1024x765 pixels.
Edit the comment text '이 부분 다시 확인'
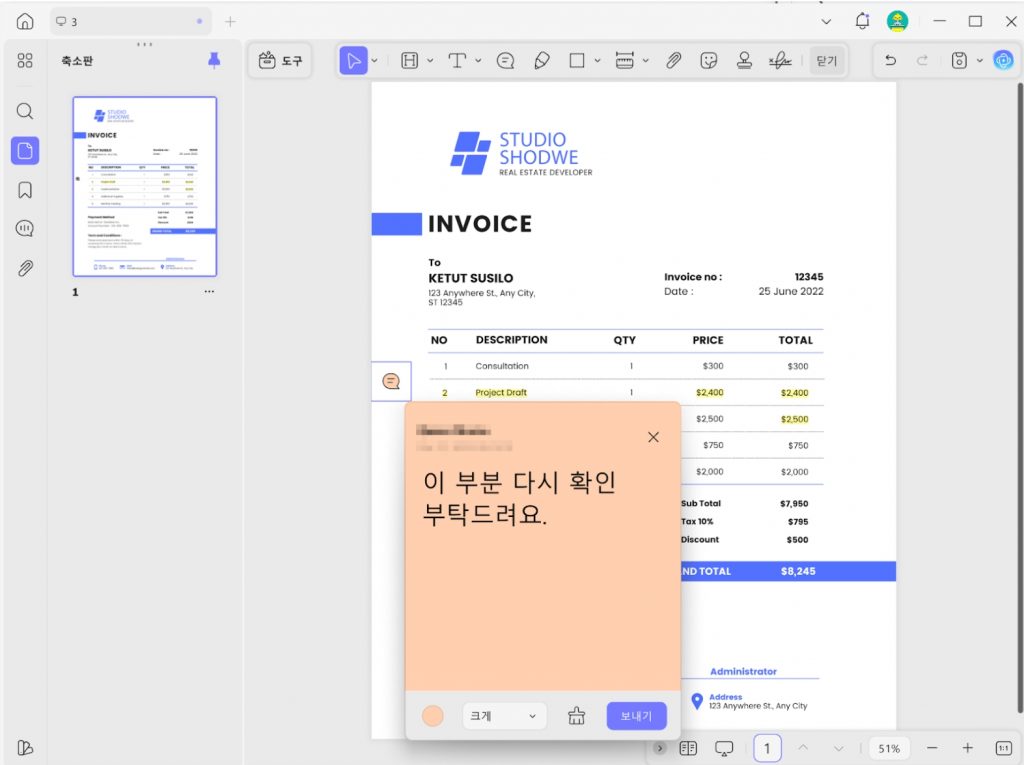coord(519,481)
